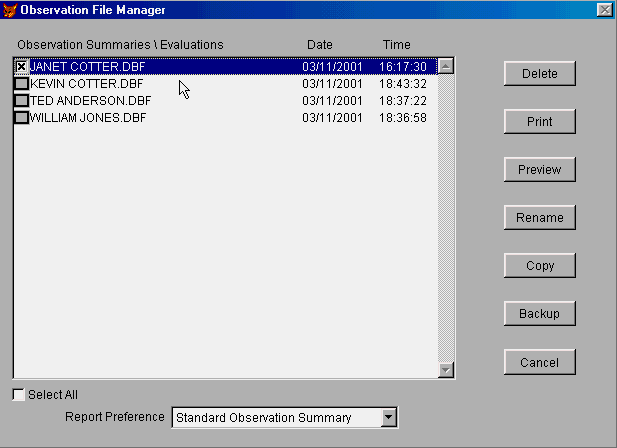617x448 pixels.
Task: Open the Report Preference dropdown arrow
Action: click(x=388, y=417)
